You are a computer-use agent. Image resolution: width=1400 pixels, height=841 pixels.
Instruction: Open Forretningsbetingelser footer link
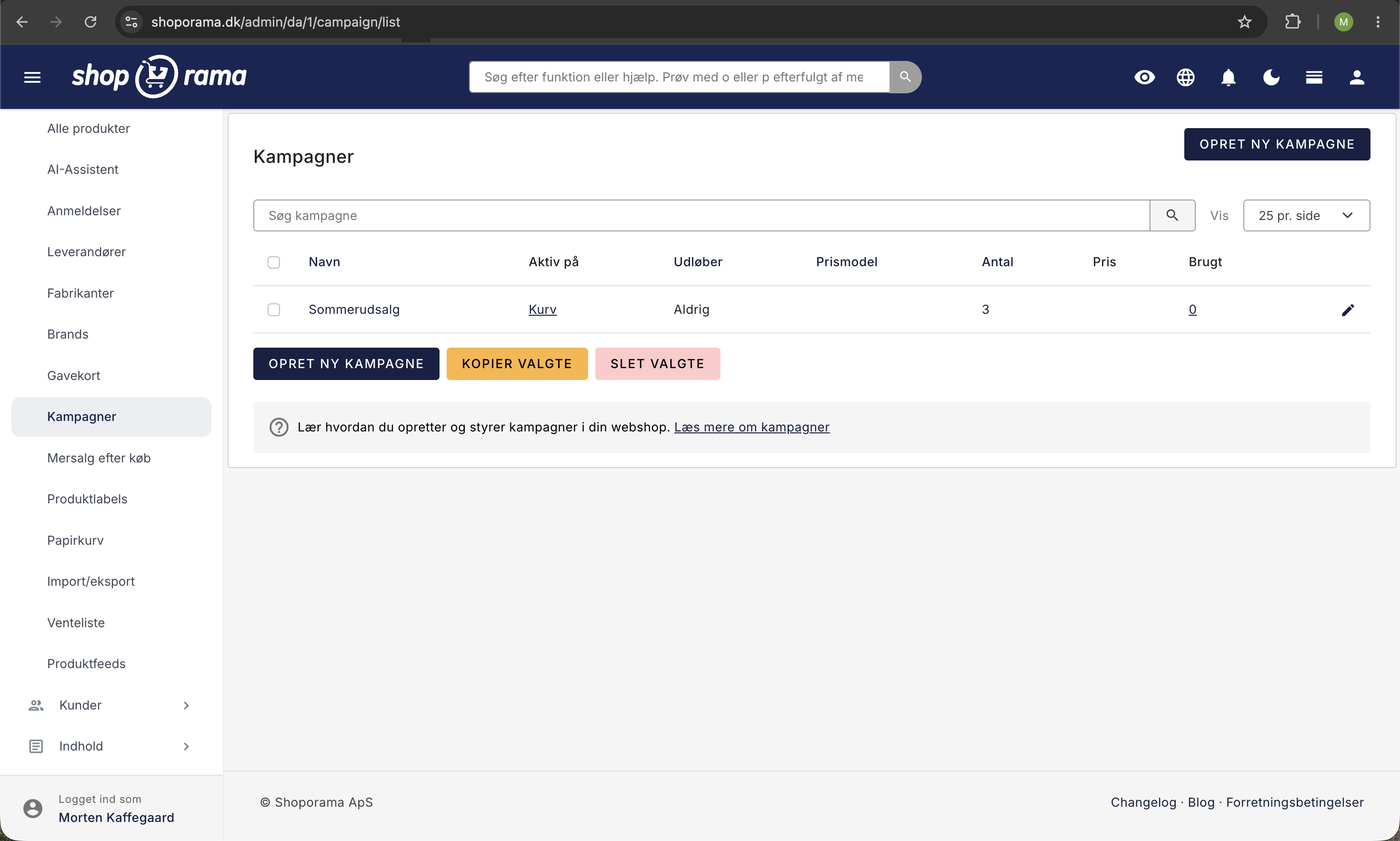pyautogui.click(x=1295, y=802)
